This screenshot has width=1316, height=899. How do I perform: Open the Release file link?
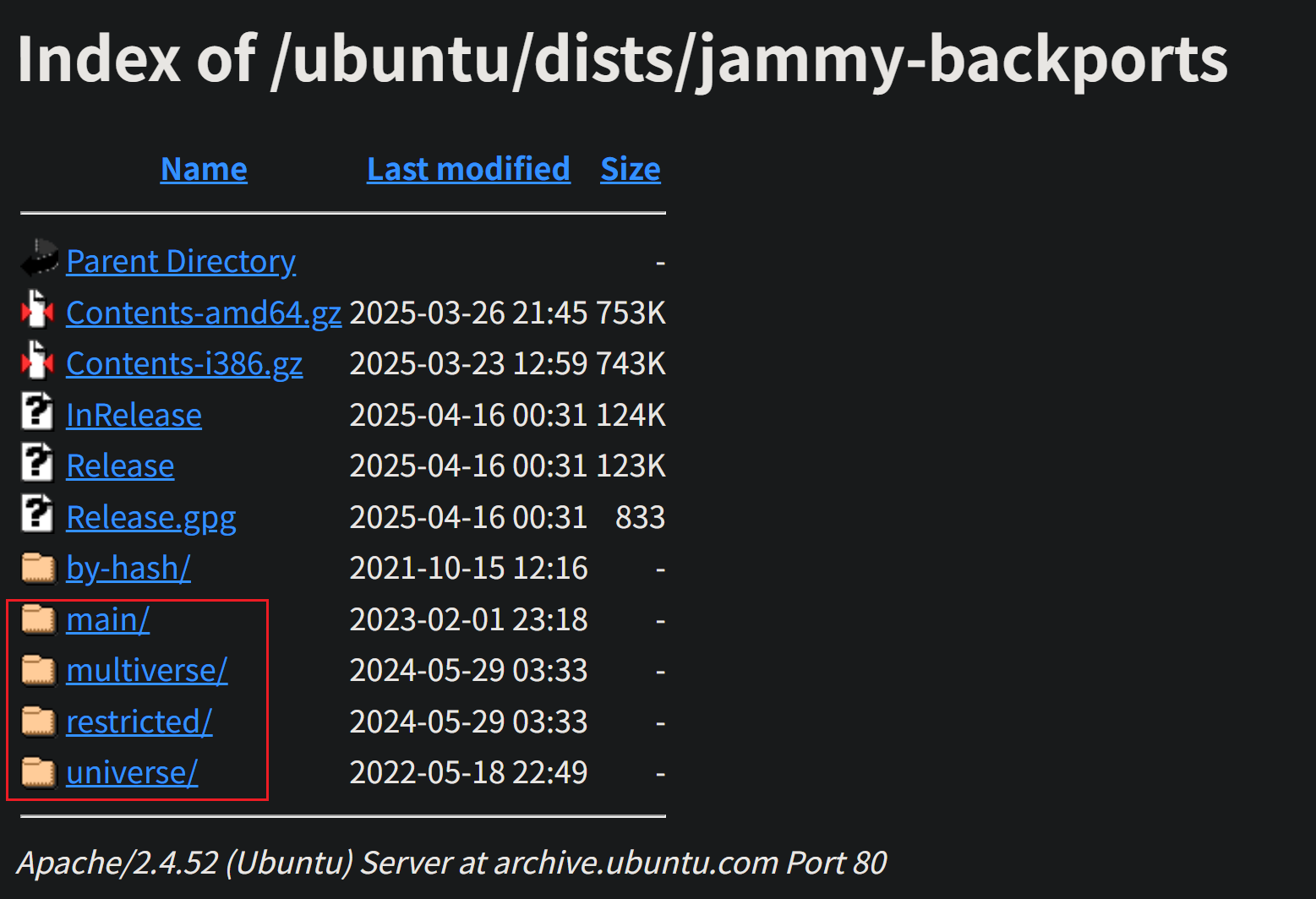point(120,466)
